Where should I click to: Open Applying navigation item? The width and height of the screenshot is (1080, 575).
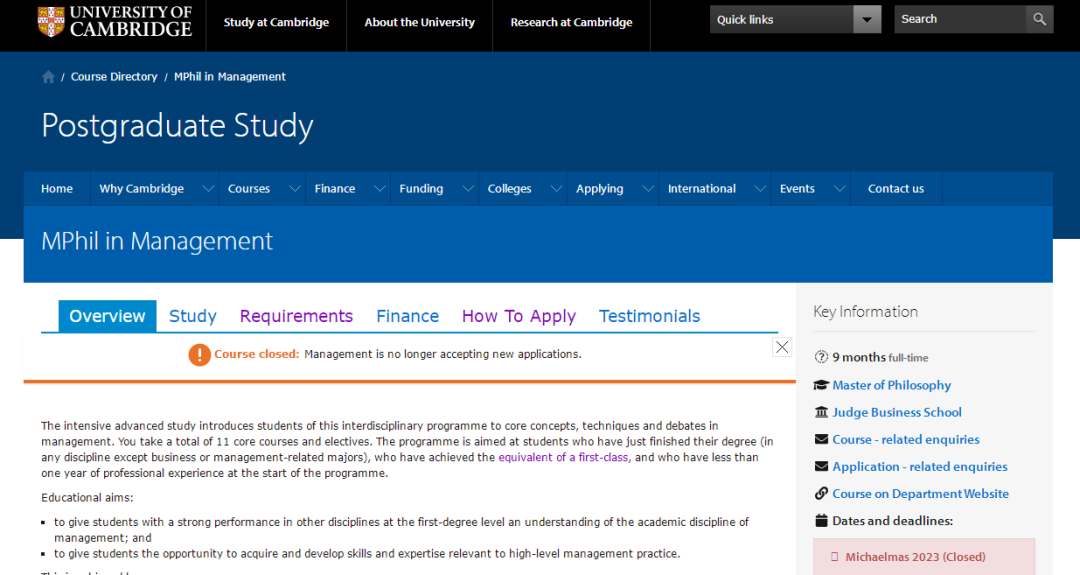coord(599,189)
